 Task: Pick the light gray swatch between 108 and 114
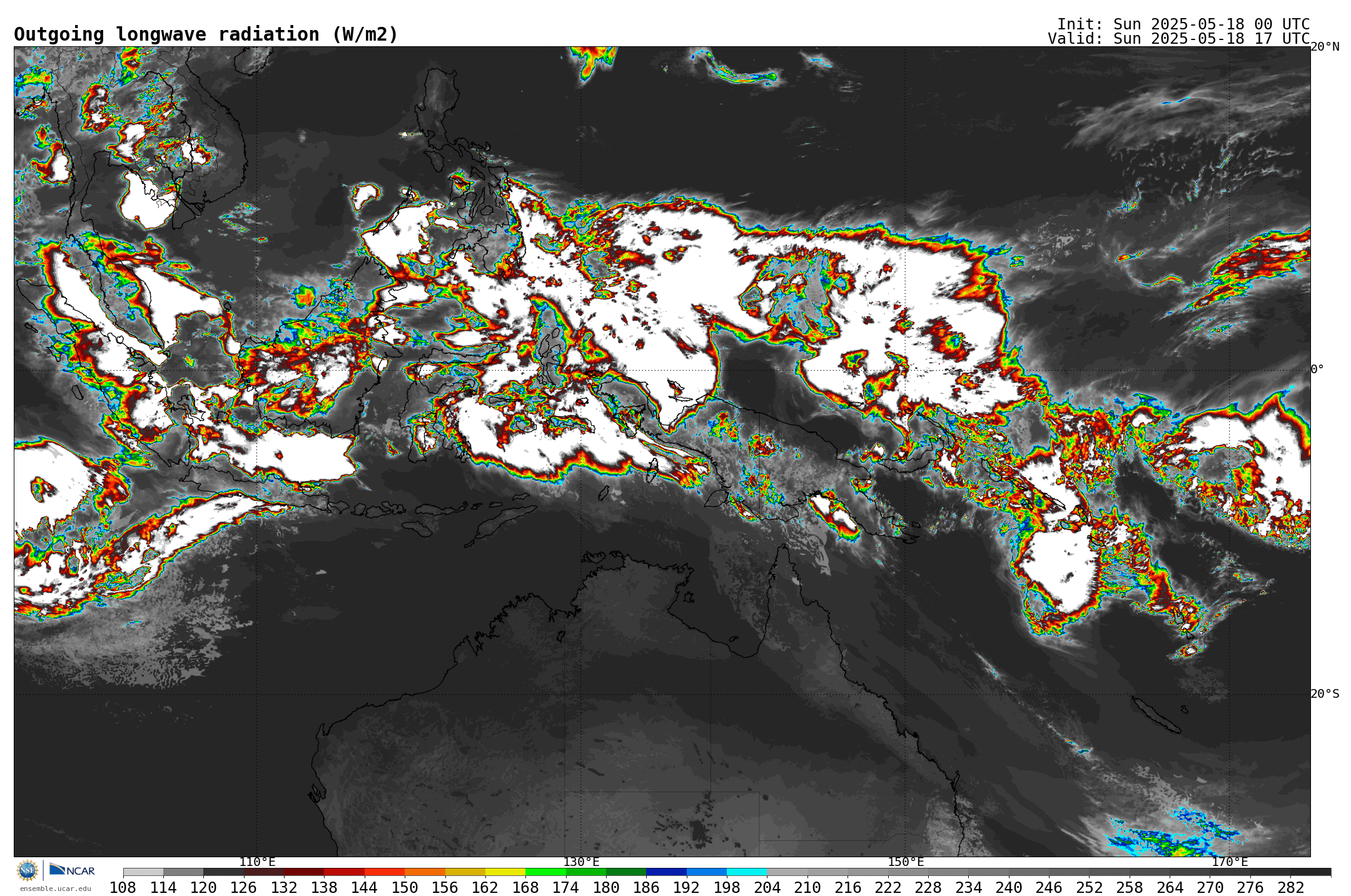pyautogui.click(x=143, y=872)
